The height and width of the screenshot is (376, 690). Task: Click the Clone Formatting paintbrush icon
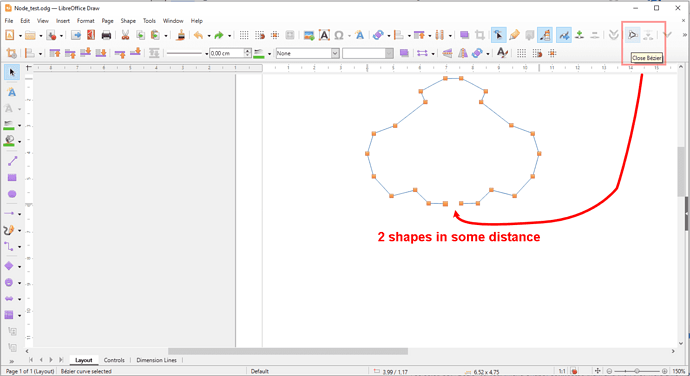point(180,35)
